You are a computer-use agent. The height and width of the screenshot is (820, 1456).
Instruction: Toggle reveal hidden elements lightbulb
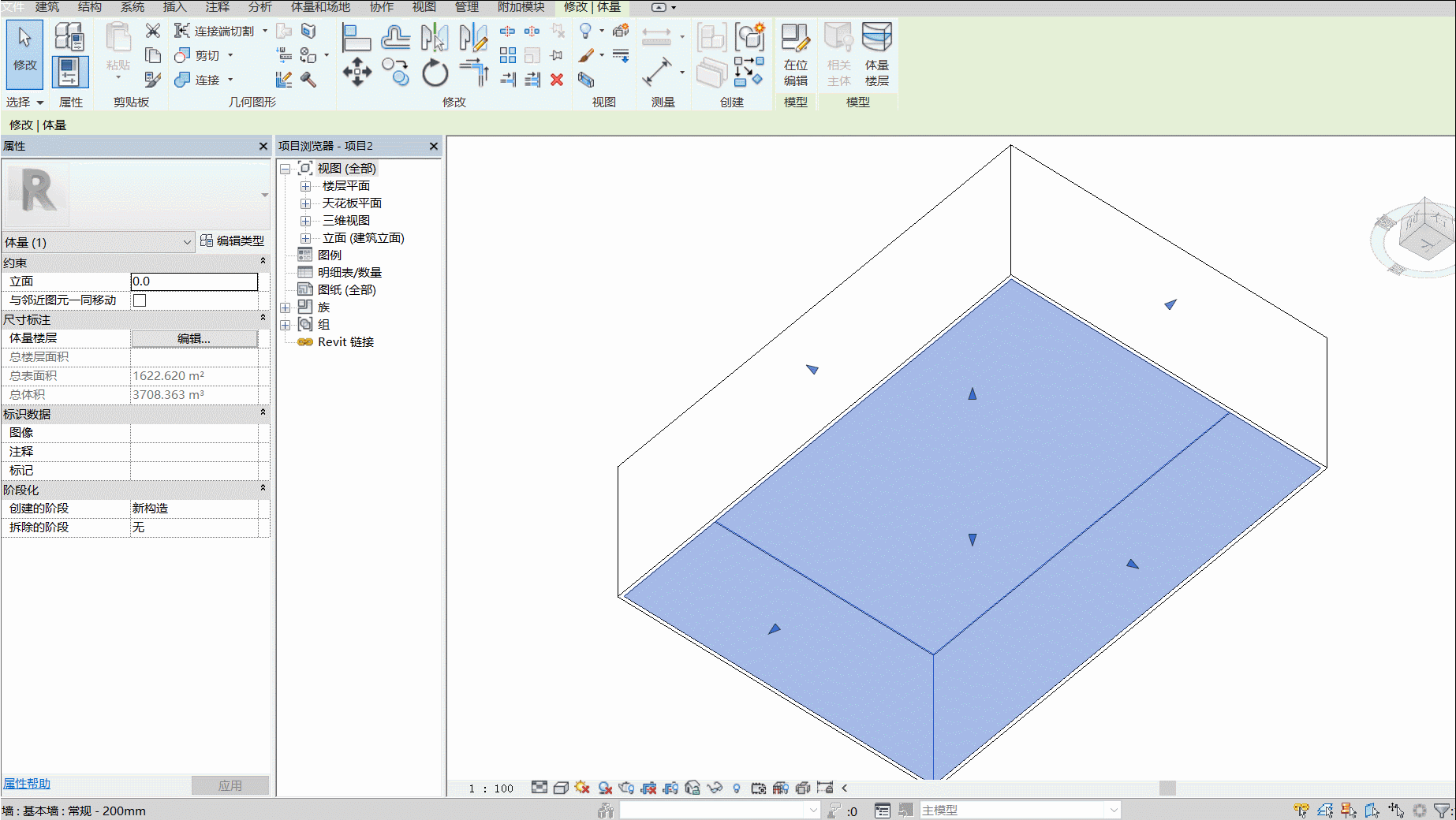(737, 788)
